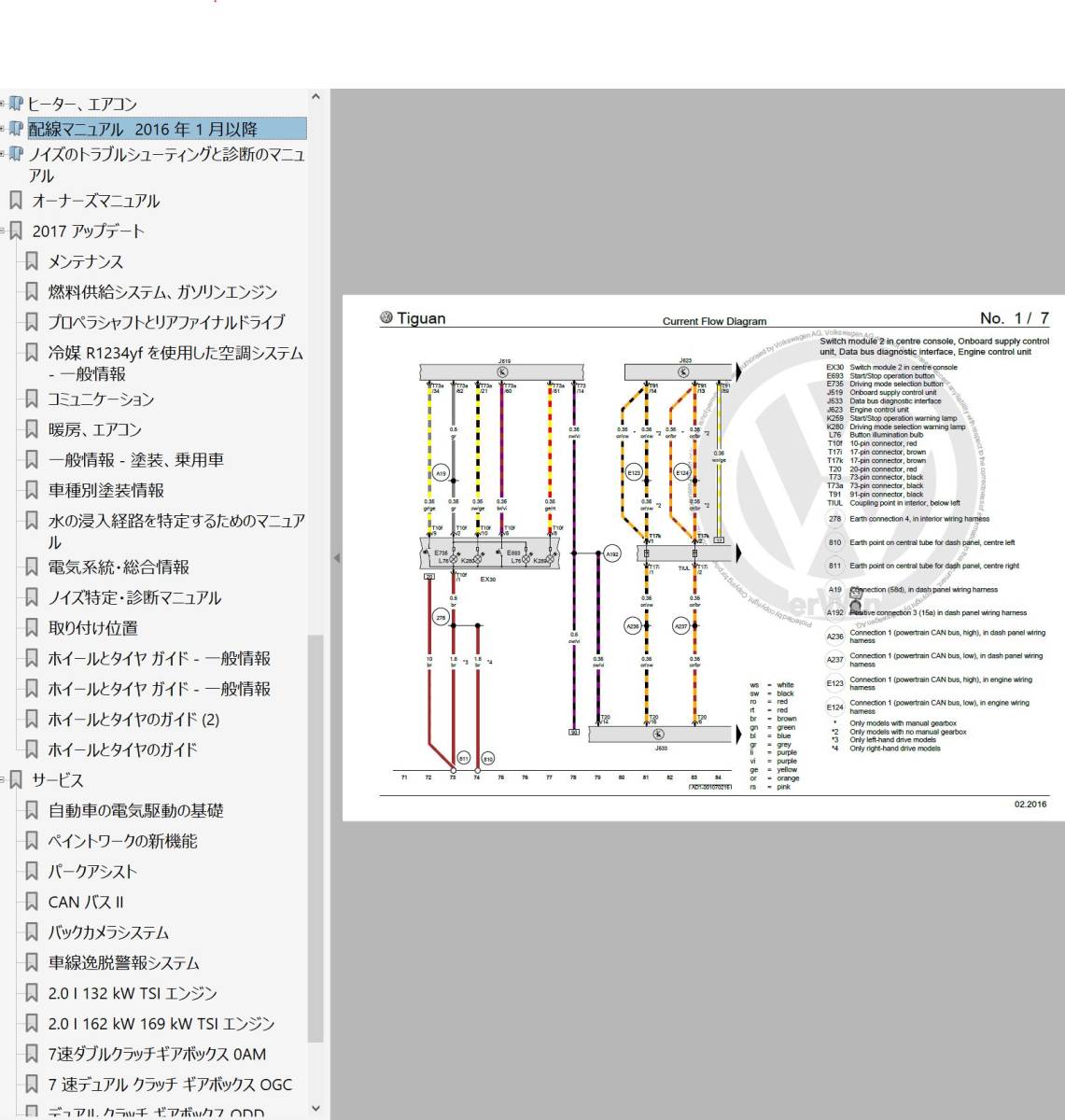The image size is (1065, 1120).
Task: Open ノイズ特定・診断マニュアル bookmark
Action: 134,597
